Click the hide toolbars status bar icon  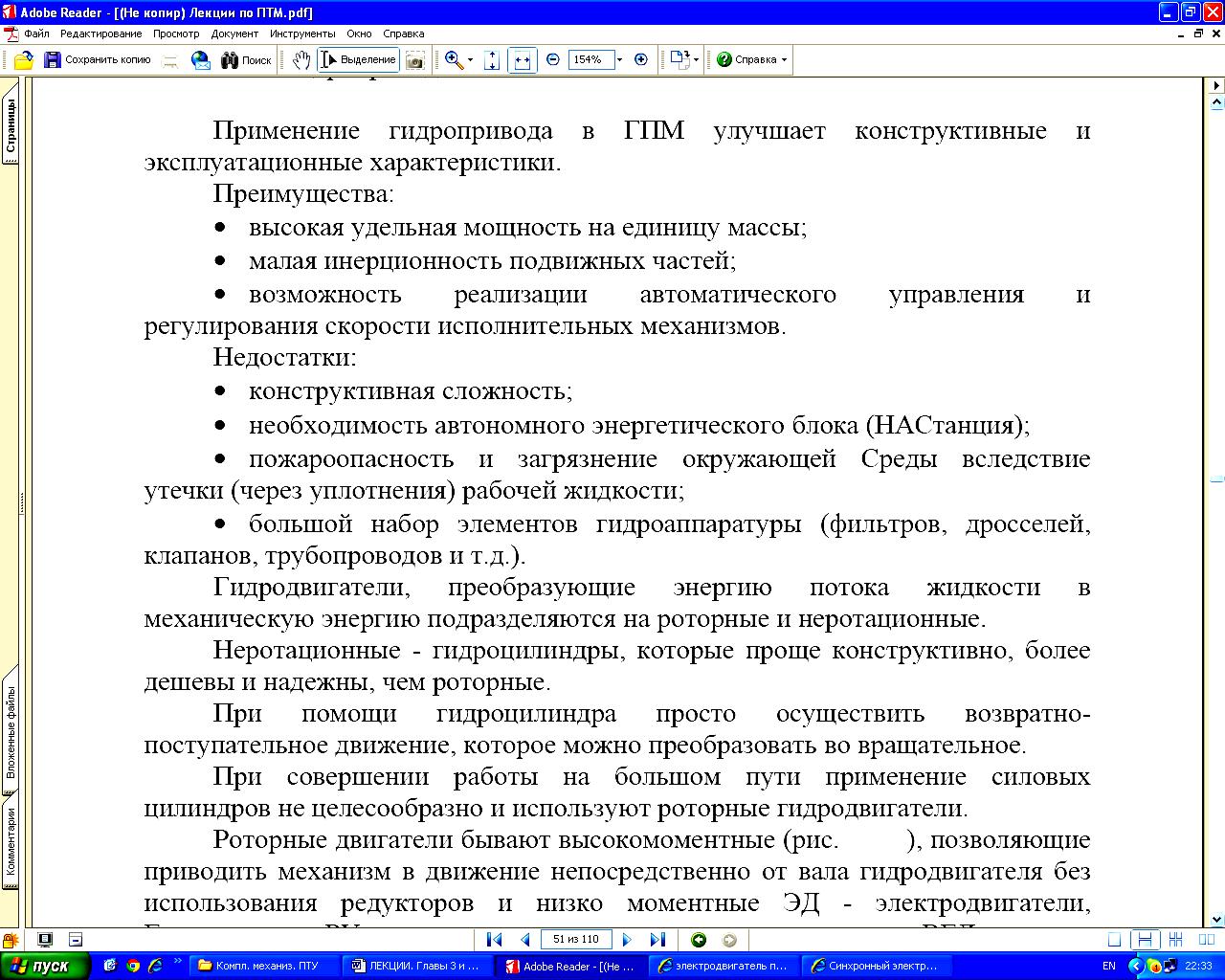click(76, 940)
